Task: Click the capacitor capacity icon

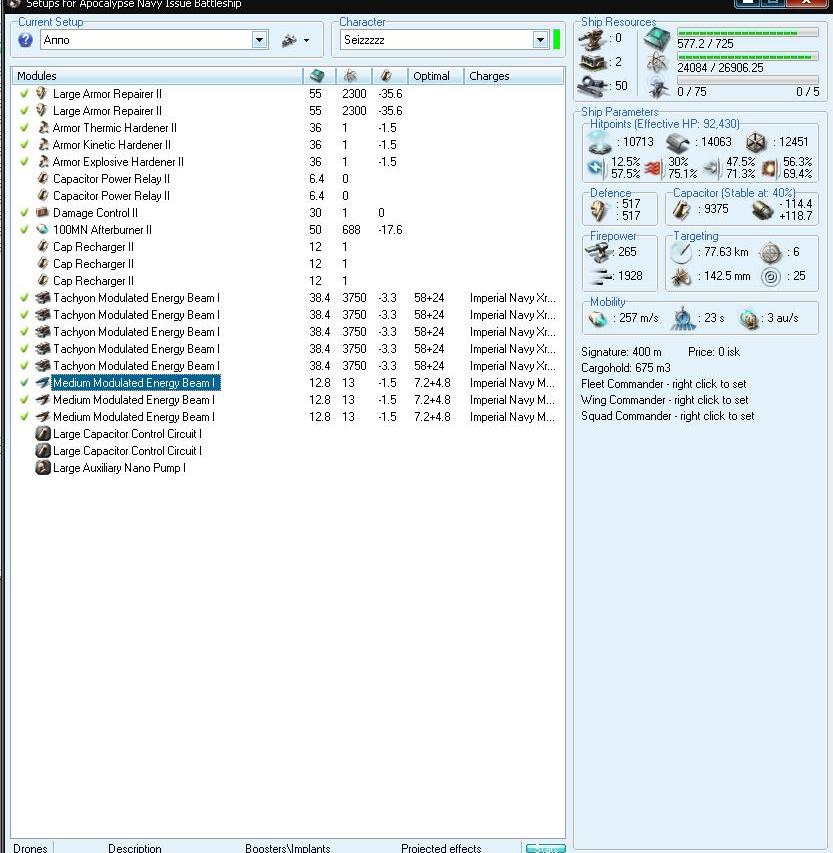Action: coord(682,209)
